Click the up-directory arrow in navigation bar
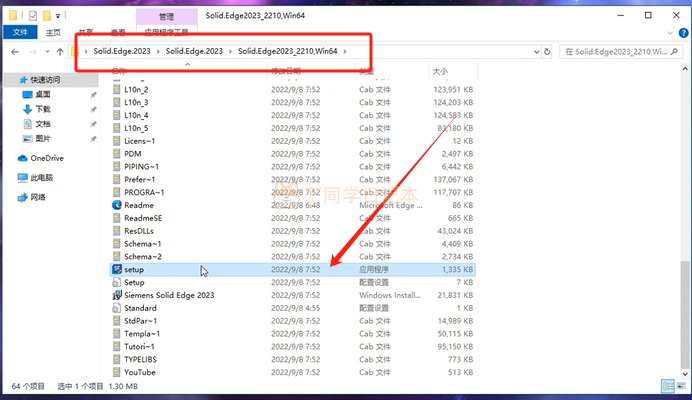692x400 pixels. [x=59, y=51]
